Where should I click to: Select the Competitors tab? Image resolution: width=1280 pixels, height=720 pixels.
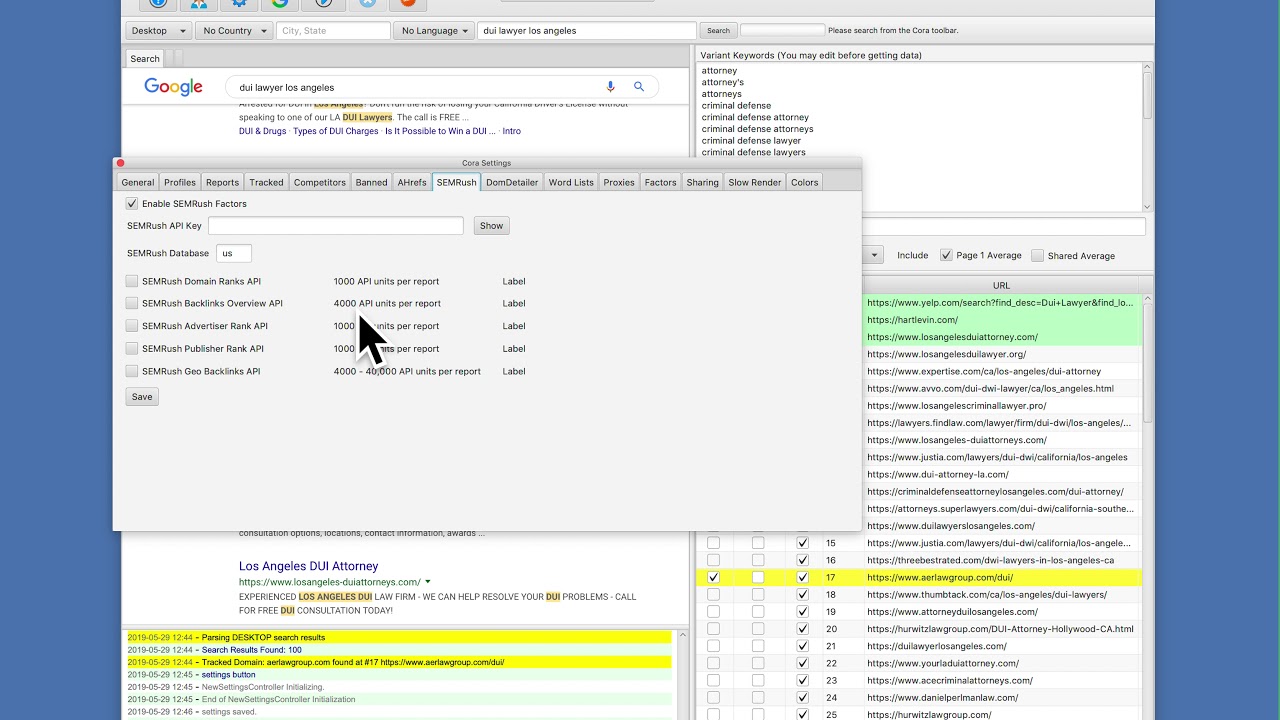(320, 182)
